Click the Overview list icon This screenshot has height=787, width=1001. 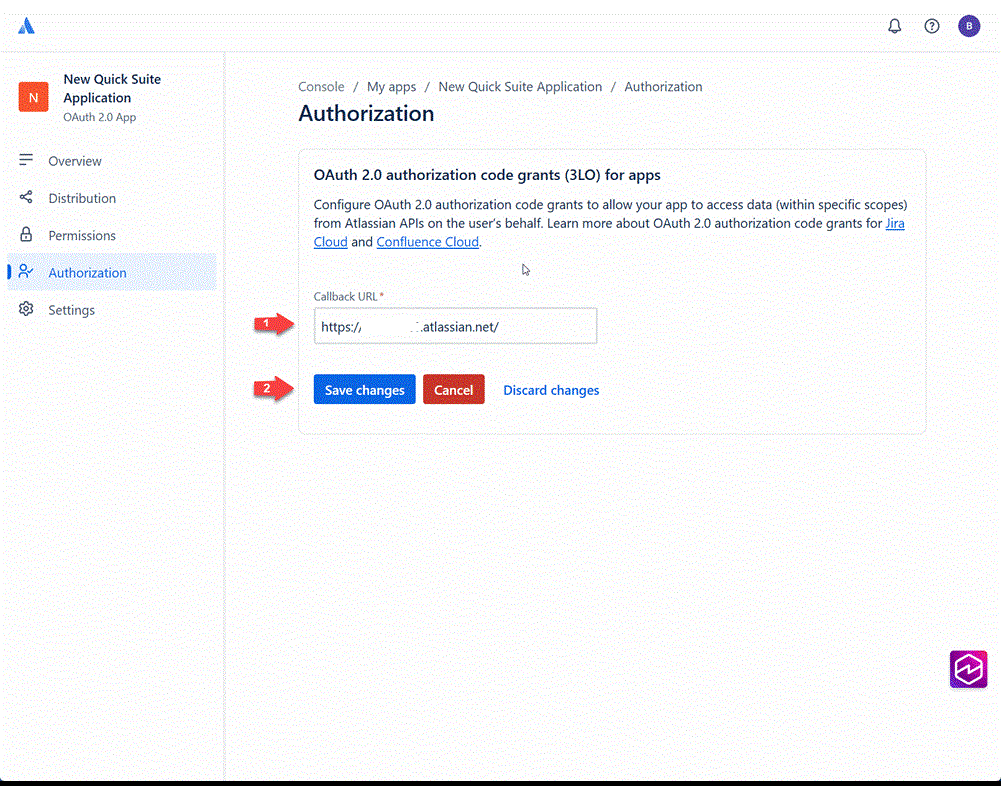click(26, 160)
